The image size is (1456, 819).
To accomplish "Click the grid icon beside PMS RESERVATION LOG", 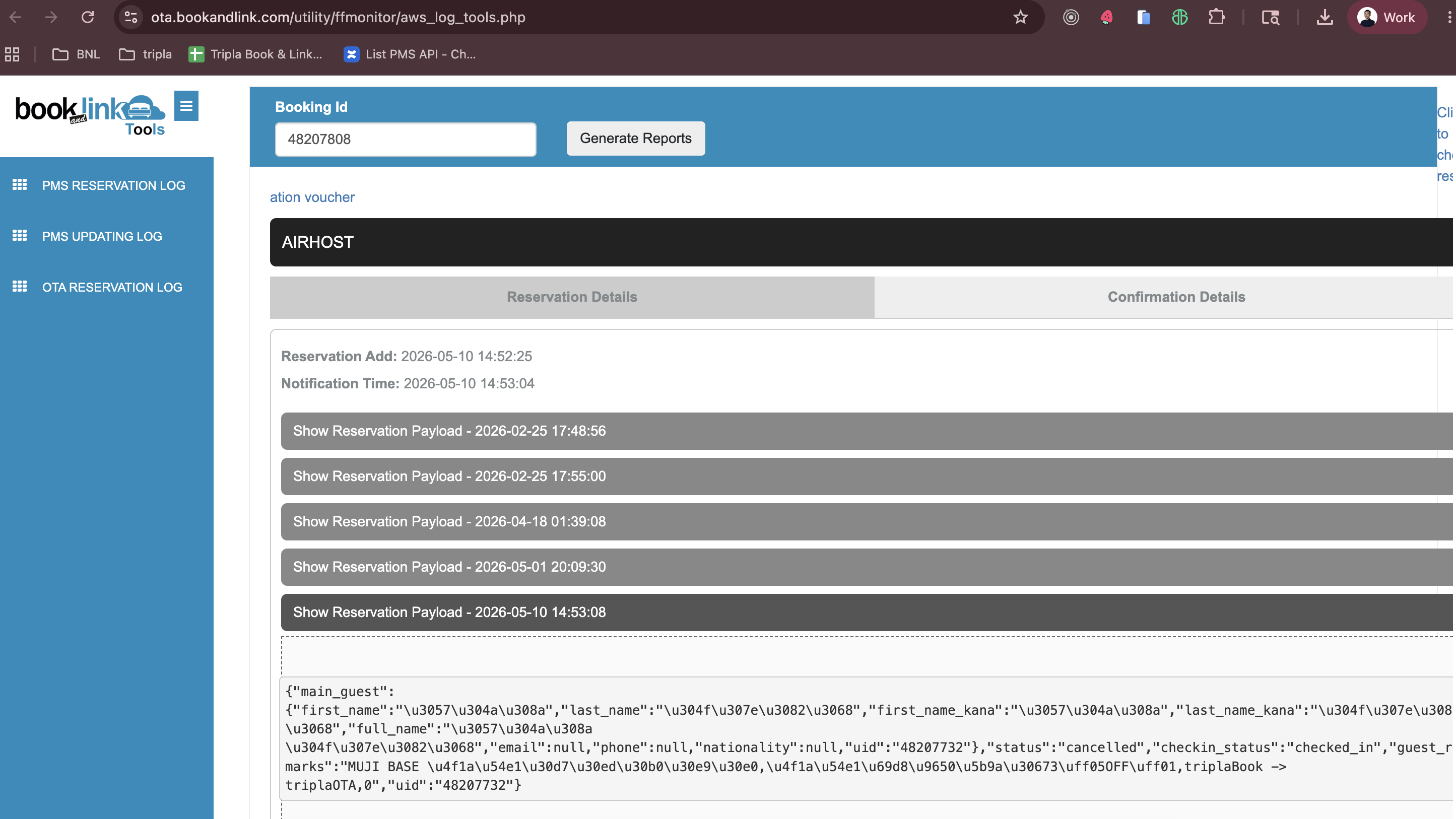I will click(20, 185).
